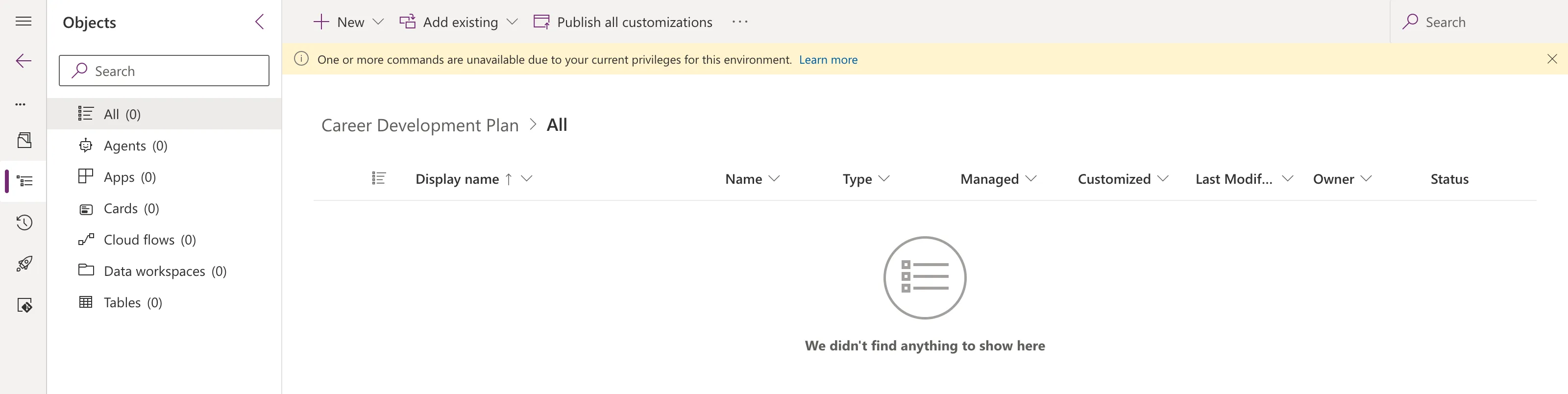Expand the New dropdown chevron
The image size is (1568, 394).
[x=378, y=22]
